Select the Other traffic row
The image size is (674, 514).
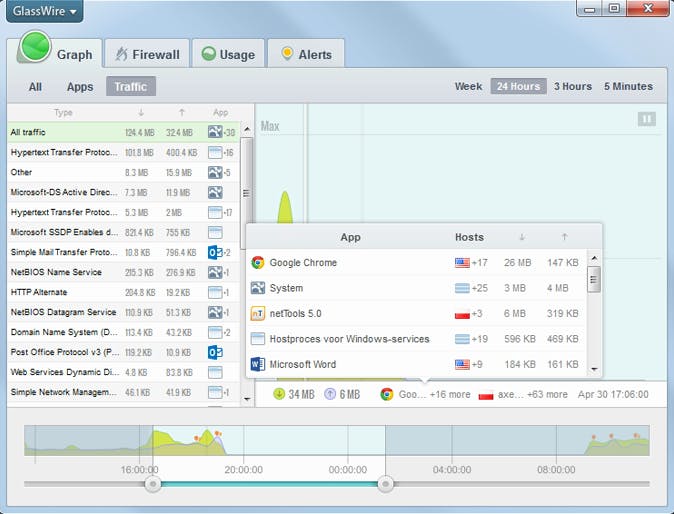pyautogui.click(x=123, y=172)
